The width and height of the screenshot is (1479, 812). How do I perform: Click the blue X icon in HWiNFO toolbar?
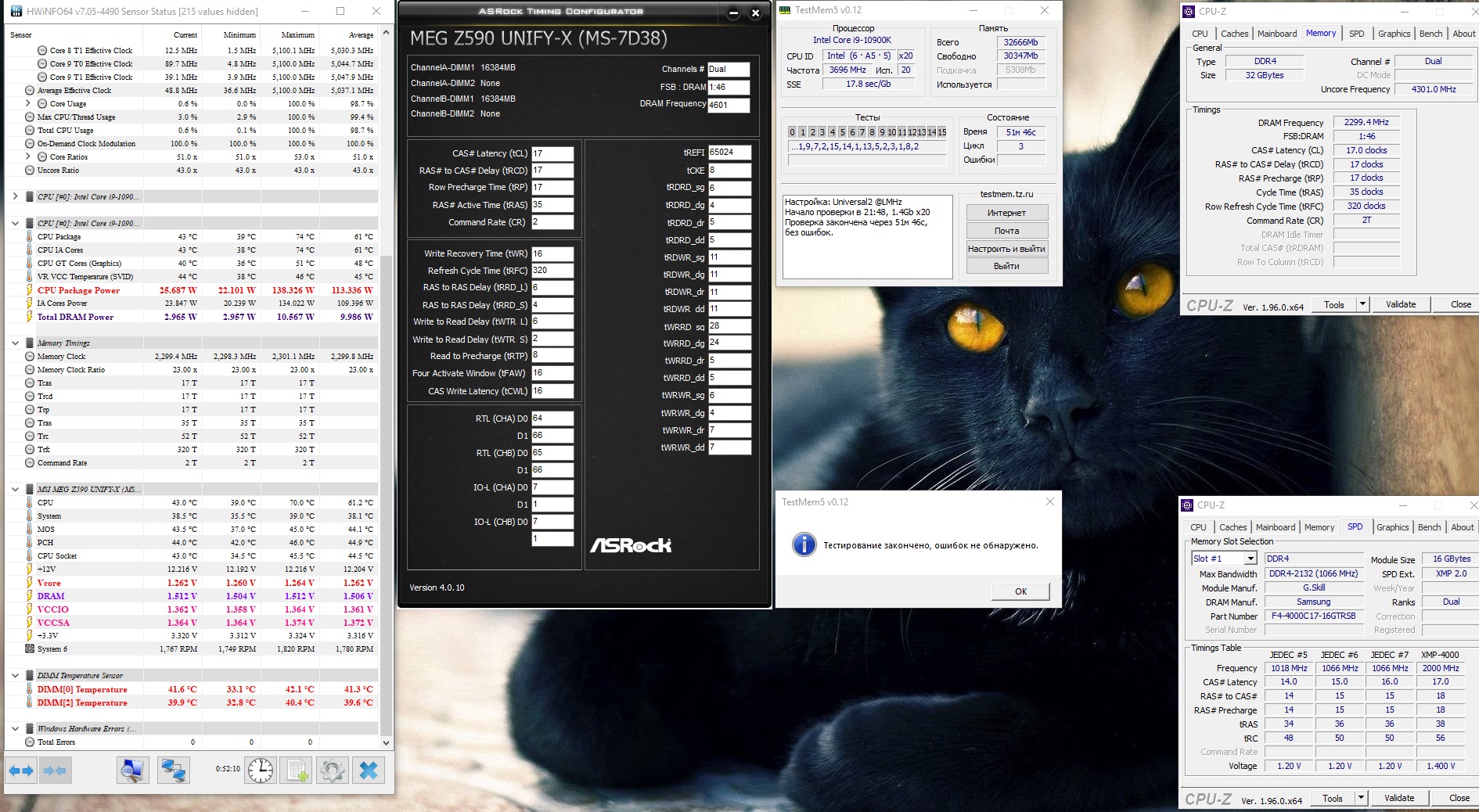click(368, 771)
